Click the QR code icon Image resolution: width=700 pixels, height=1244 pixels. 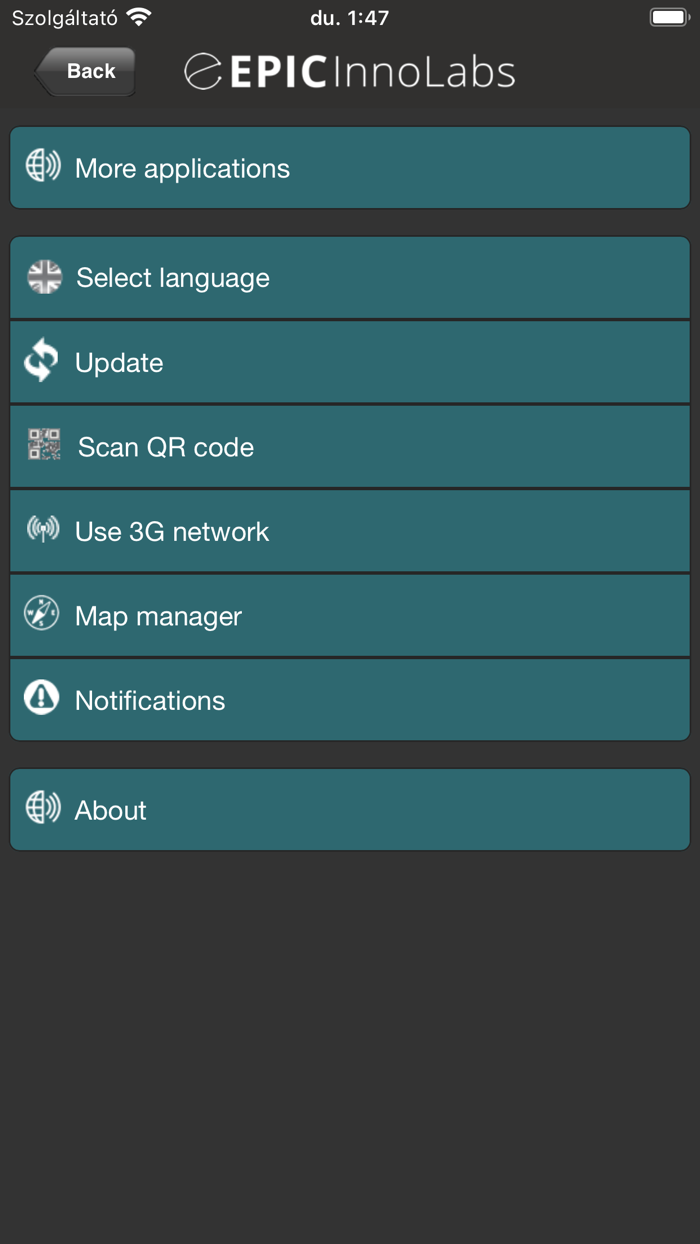click(x=44, y=445)
